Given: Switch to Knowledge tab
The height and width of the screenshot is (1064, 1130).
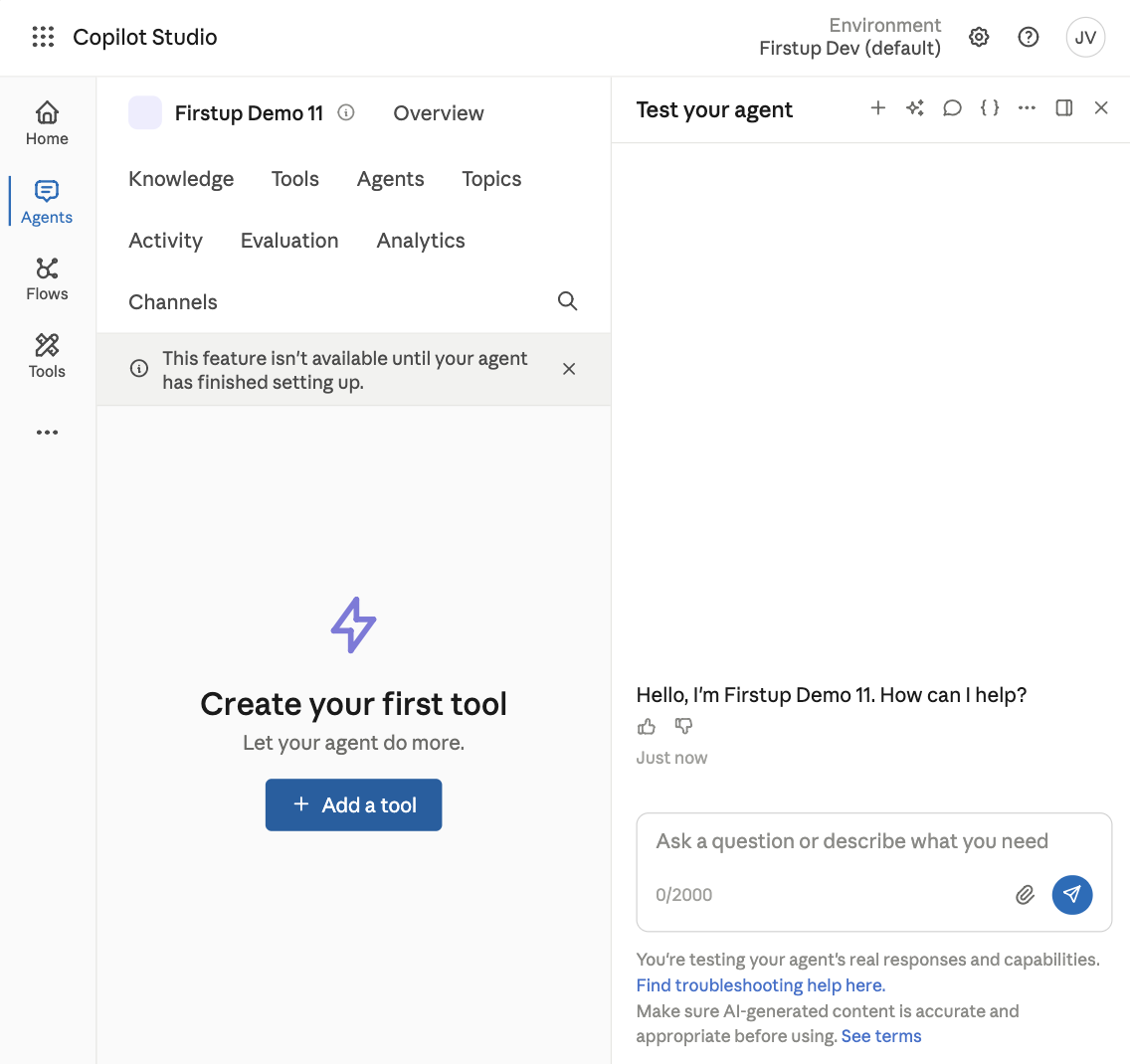Looking at the screenshot, I should click(x=181, y=179).
